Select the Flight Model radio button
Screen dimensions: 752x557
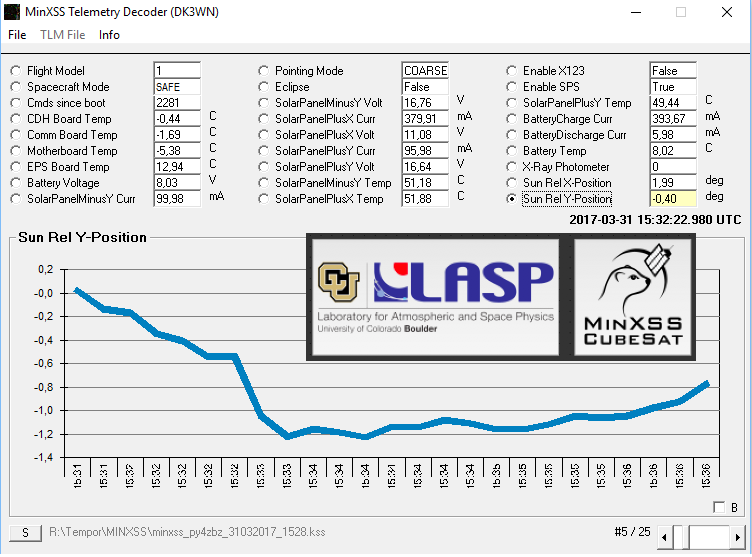(x=16, y=71)
